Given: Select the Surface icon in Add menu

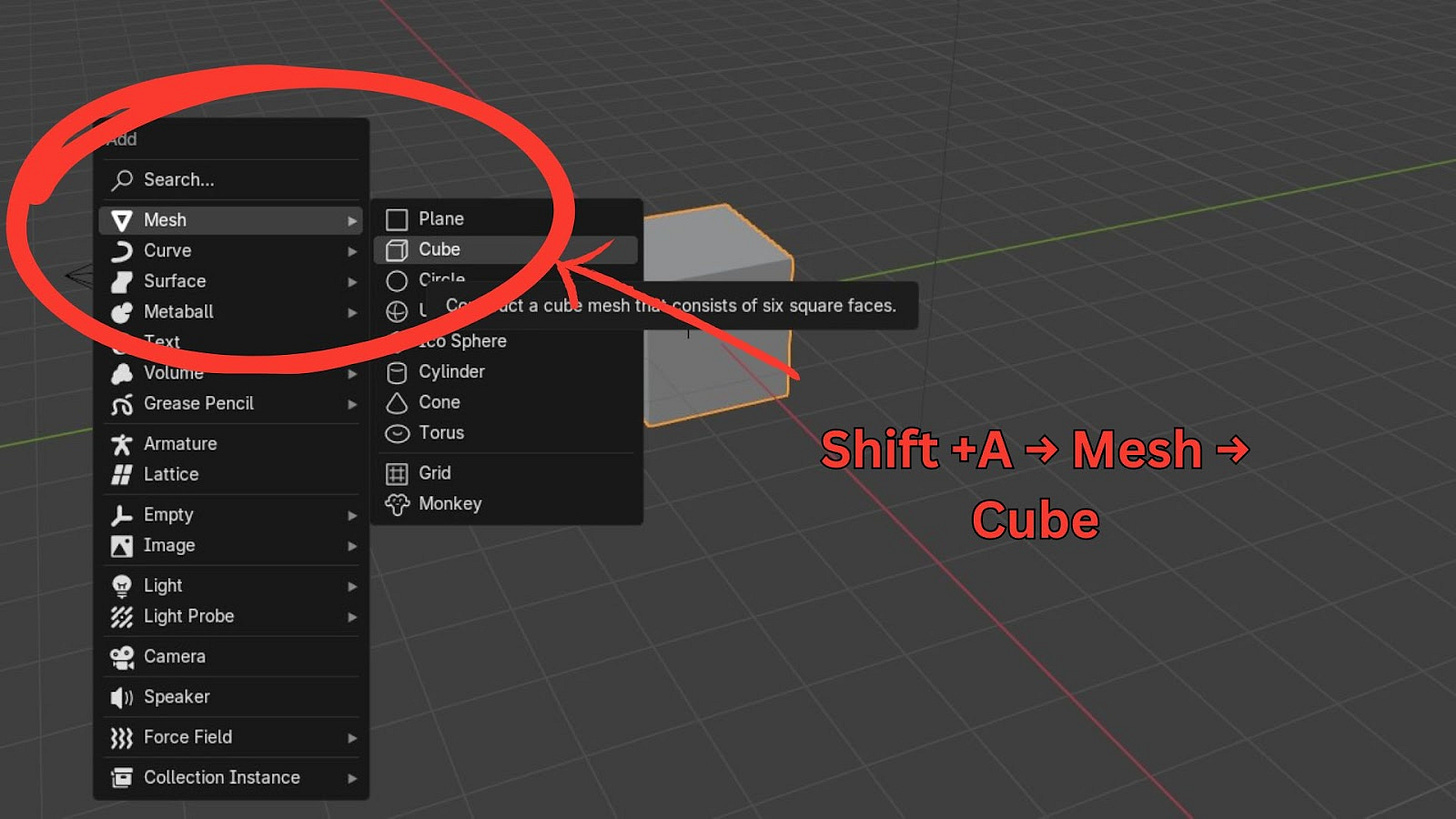Looking at the screenshot, I should 122,281.
